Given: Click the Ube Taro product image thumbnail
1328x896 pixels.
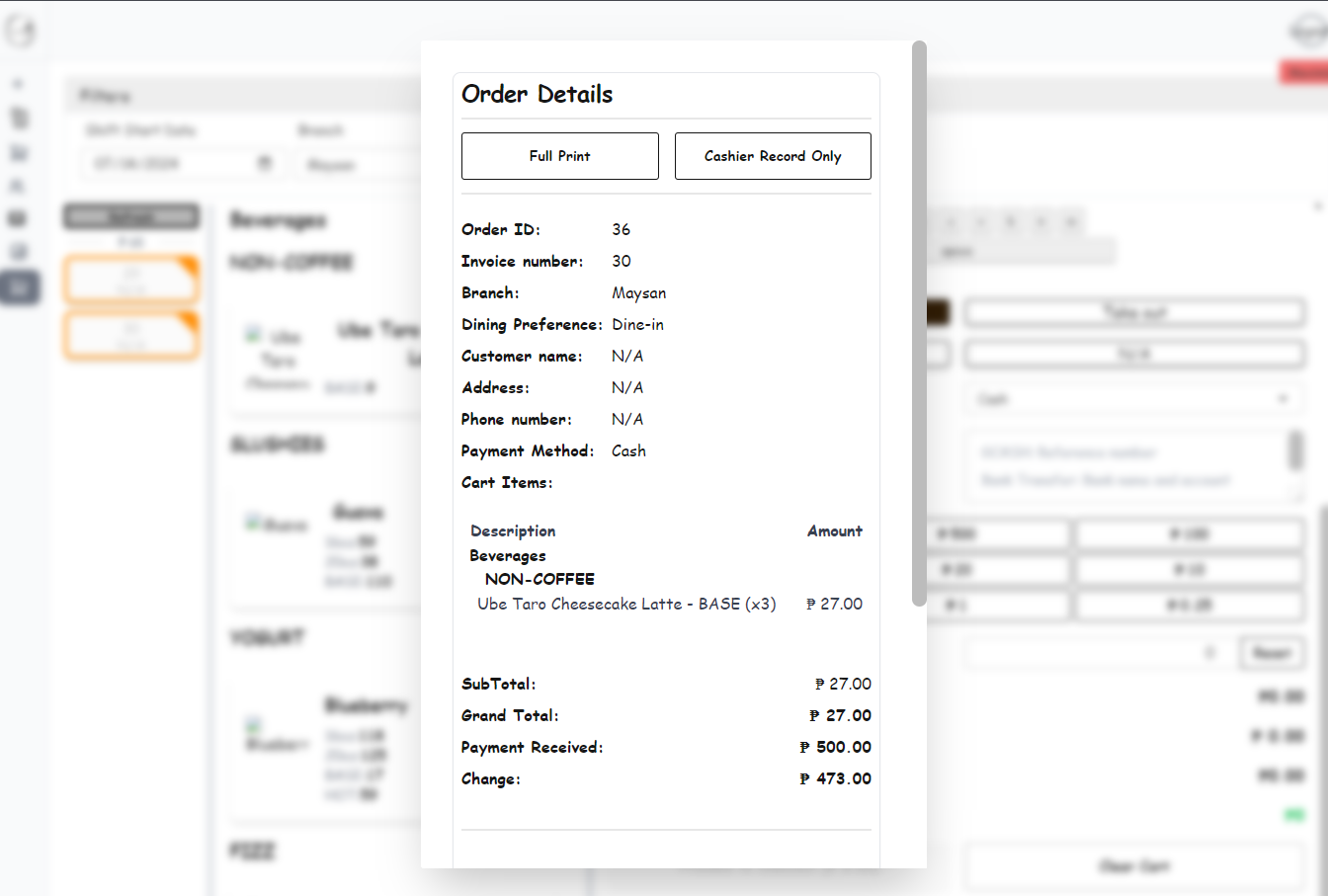Looking at the screenshot, I should 254,335.
